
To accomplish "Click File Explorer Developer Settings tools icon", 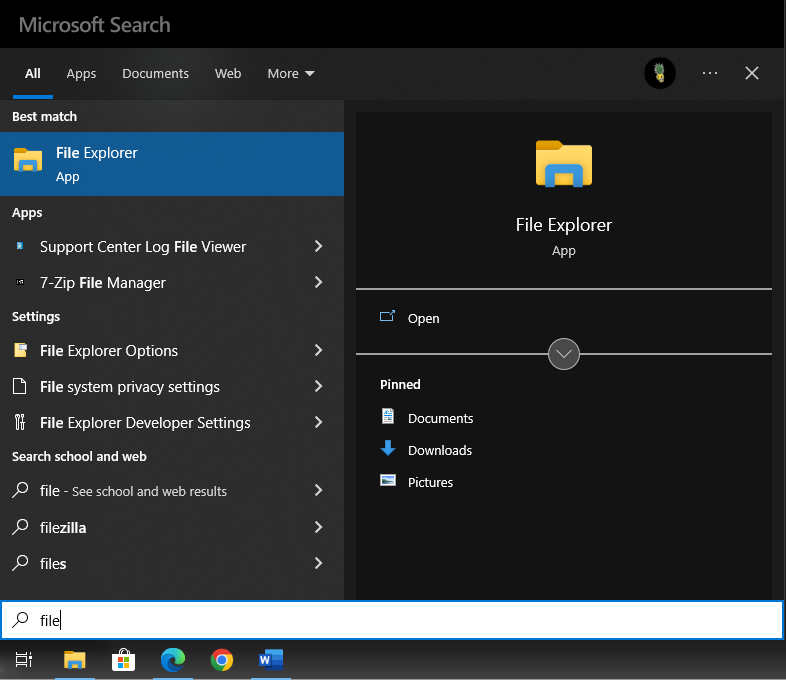I will pos(20,422).
